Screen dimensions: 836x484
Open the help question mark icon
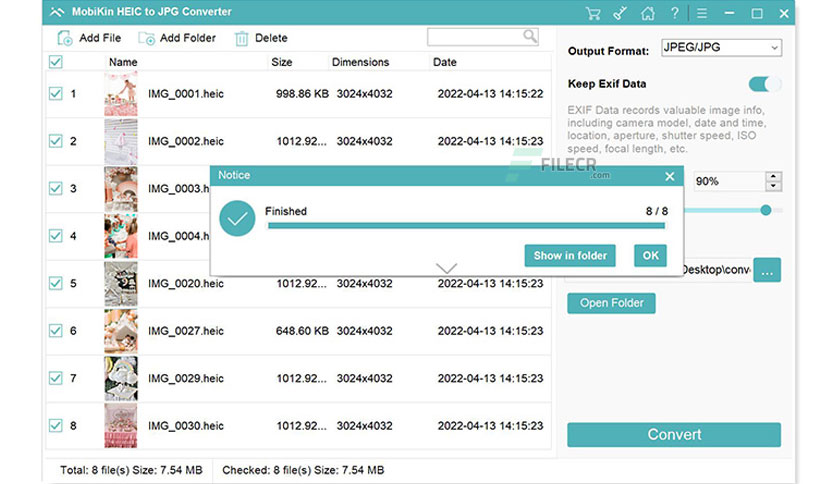[x=674, y=13]
